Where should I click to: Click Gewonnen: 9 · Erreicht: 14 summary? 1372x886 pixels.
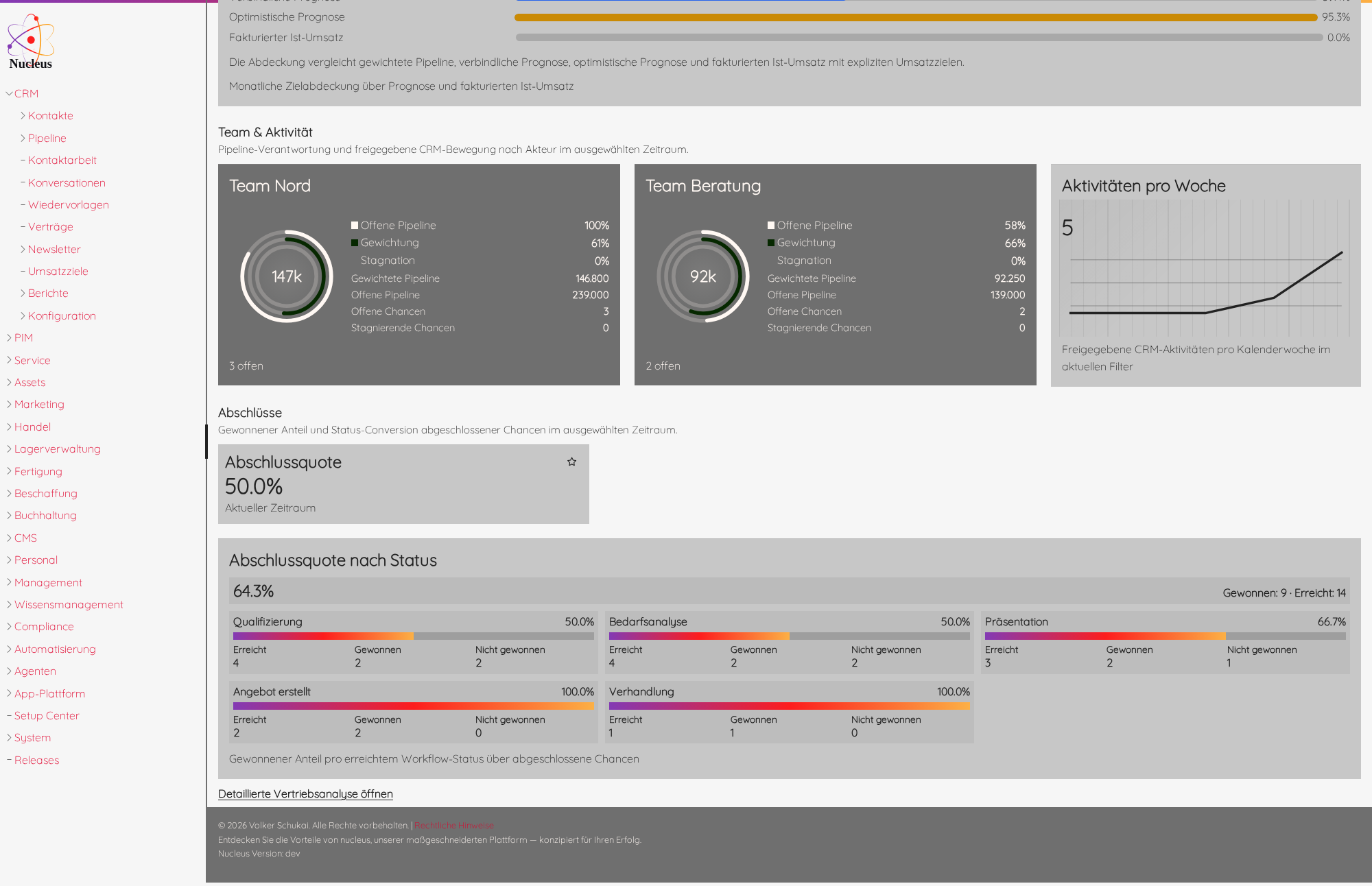[1284, 592]
